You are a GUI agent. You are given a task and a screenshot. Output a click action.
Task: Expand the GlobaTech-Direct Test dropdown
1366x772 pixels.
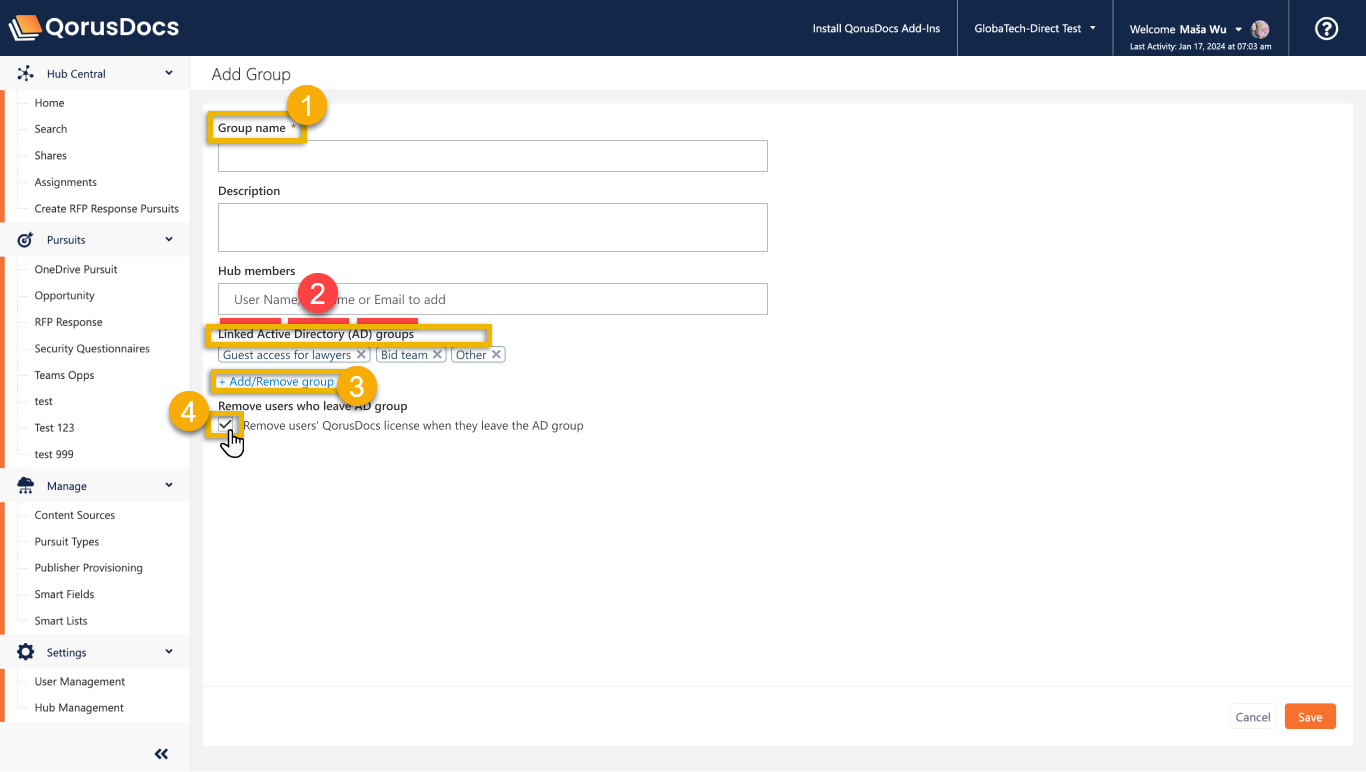coord(1035,28)
